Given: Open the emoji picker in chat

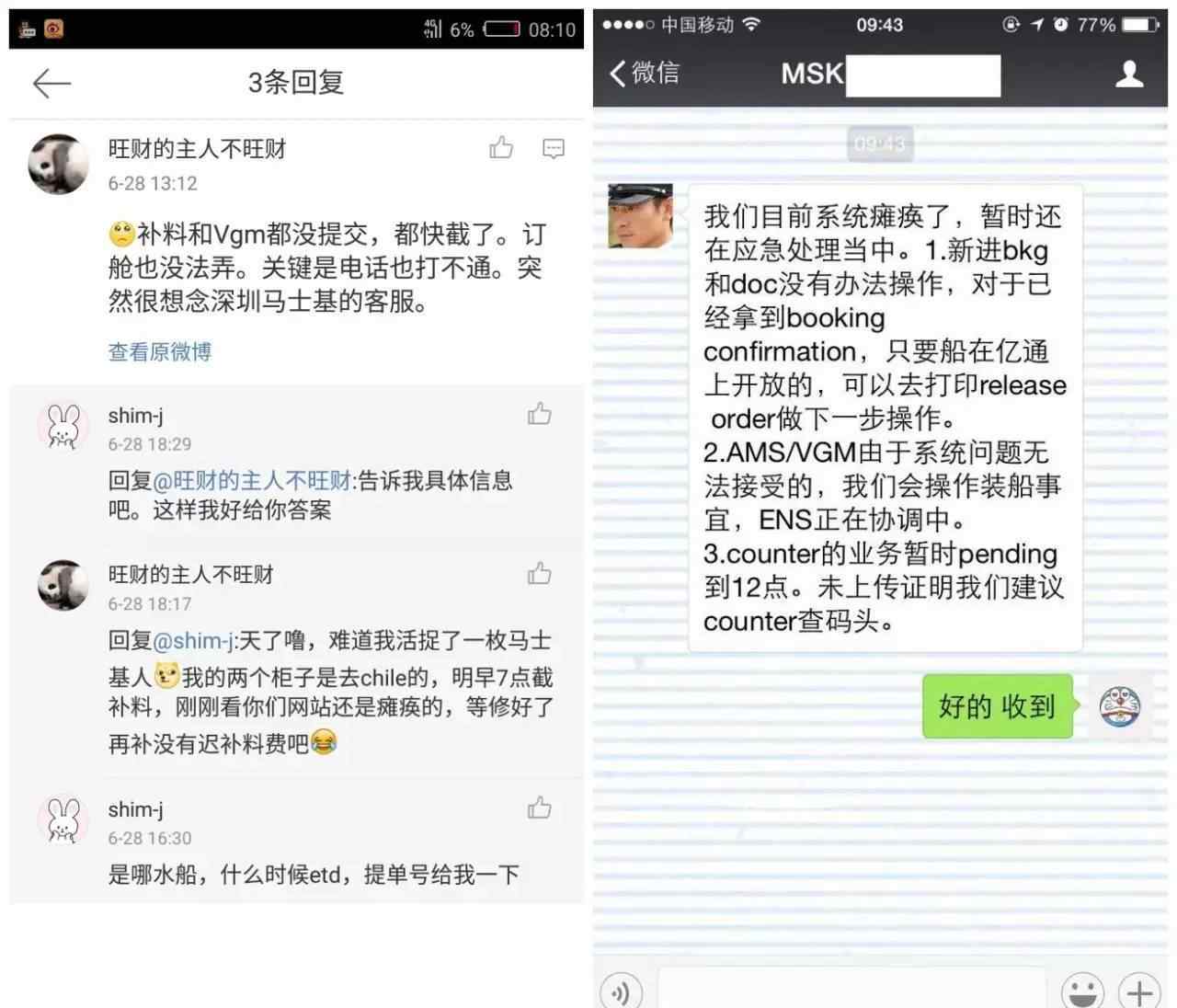Looking at the screenshot, I should tap(1082, 991).
